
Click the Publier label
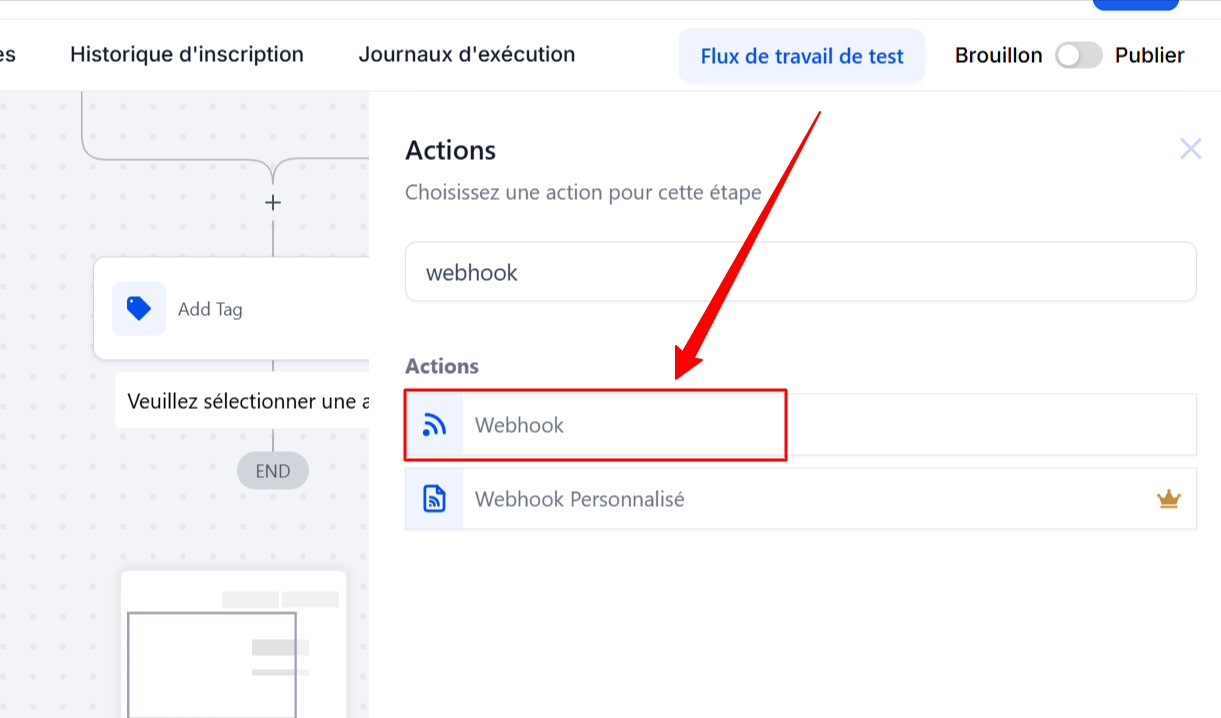pyautogui.click(x=1150, y=56)
